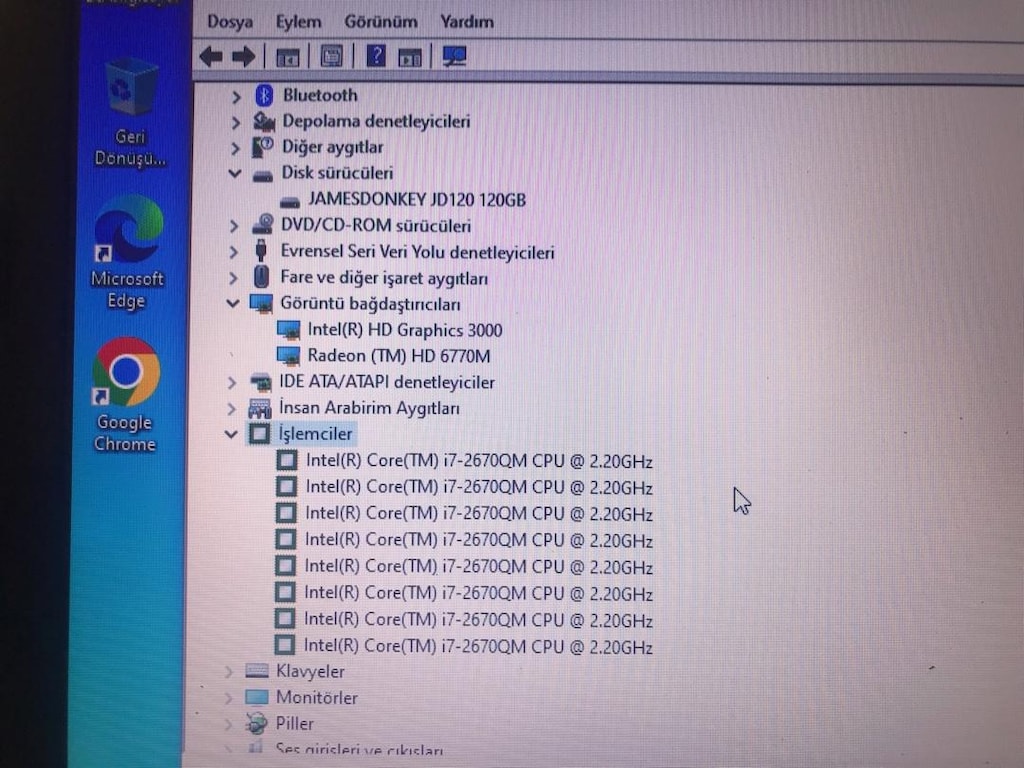This screenshot has height=768, width=1024.
Task: Expand the Piller node
Action: (229, 724)
